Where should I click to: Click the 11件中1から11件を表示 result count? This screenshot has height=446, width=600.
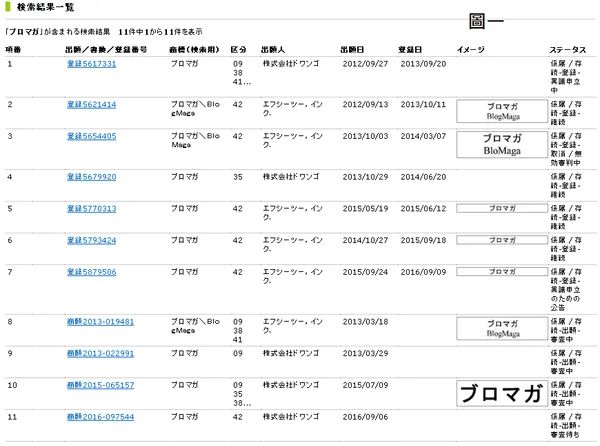pos(160,32)
